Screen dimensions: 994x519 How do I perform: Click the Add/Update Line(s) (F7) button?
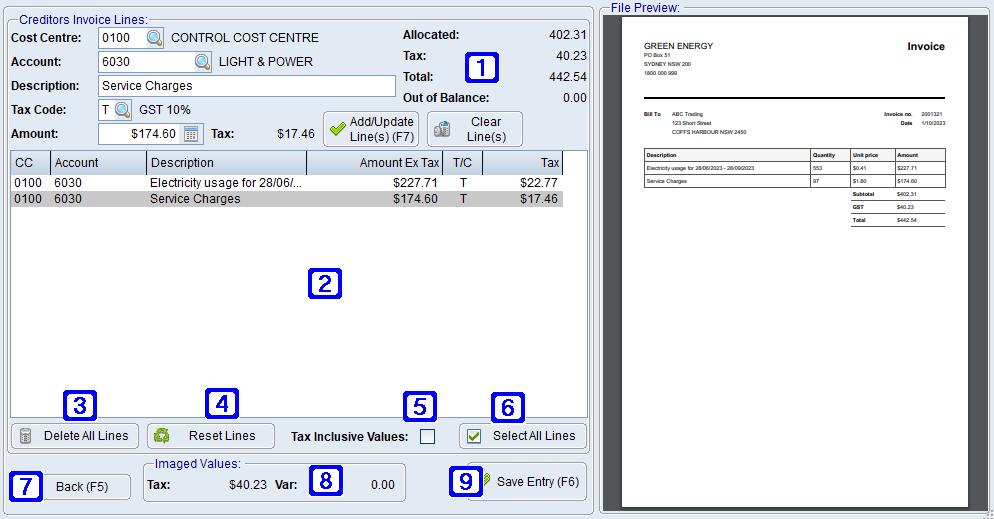point(370,129)
